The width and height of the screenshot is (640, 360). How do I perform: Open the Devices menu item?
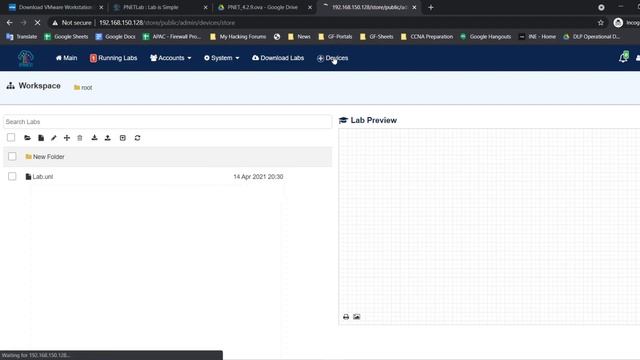pyautogui.click(x=333, y=58)
